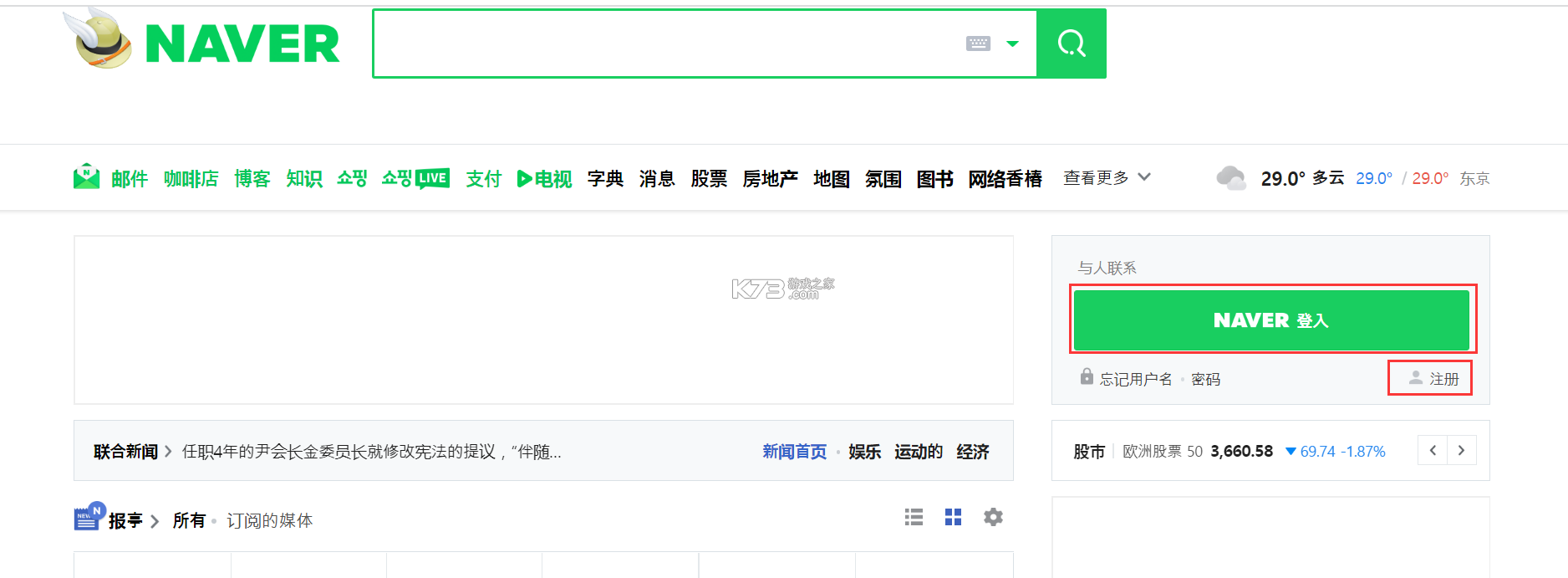
Task: Show previous stock index with left arrow
Action: (x=1433, y=451)
